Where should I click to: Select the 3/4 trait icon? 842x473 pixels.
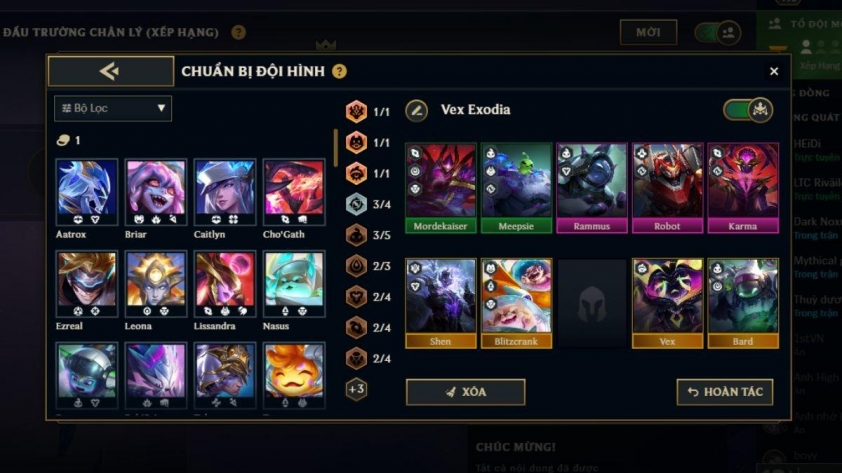click(356, 204)
